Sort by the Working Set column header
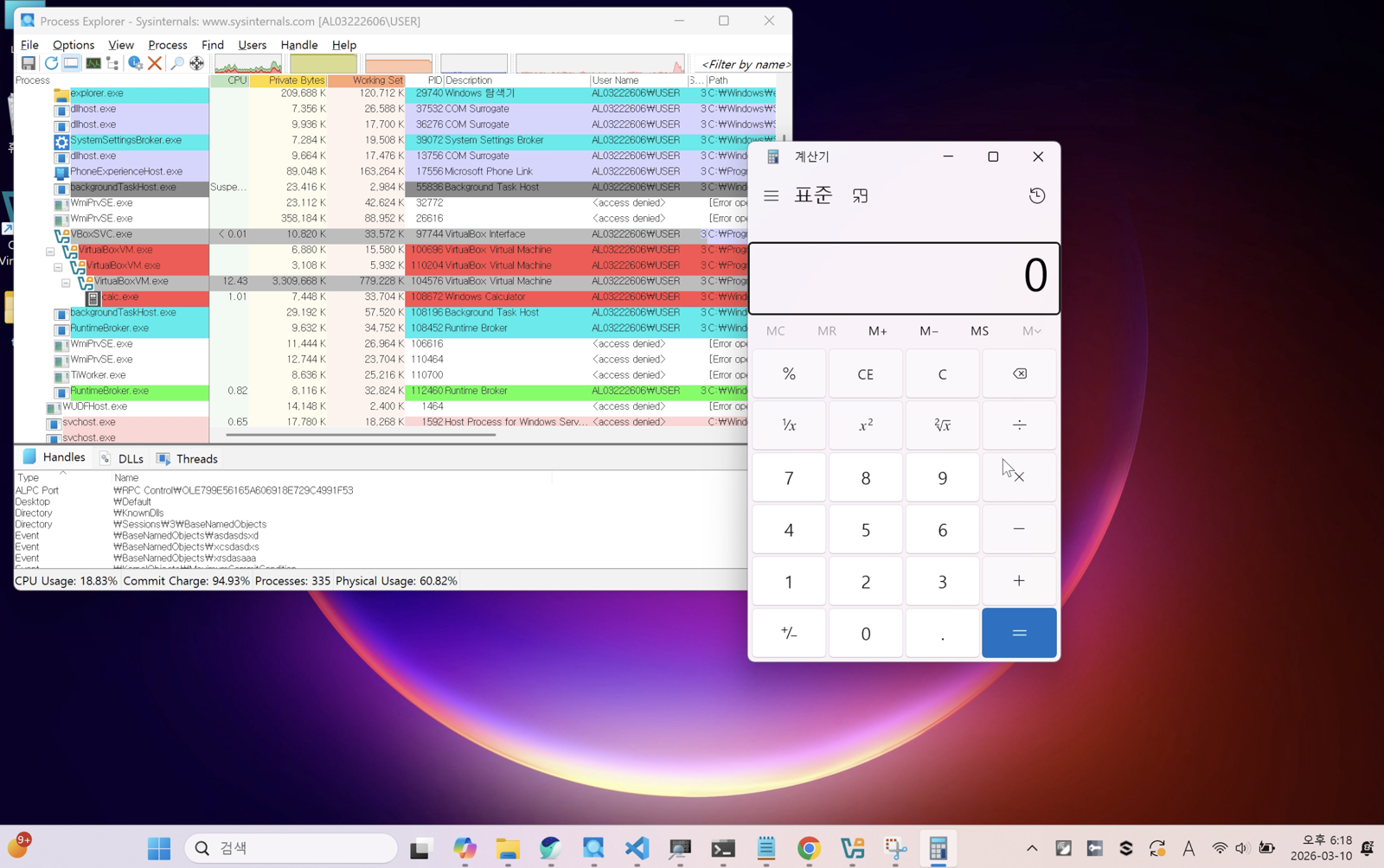The image size is (1384, 868). click(x=366, y=80)
